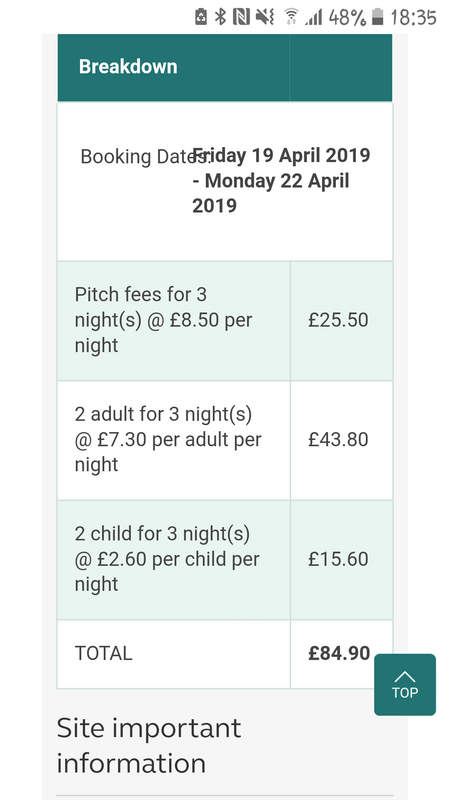
Task: Tap the 48% battery percentage text
Action: [x=347, y=18]
